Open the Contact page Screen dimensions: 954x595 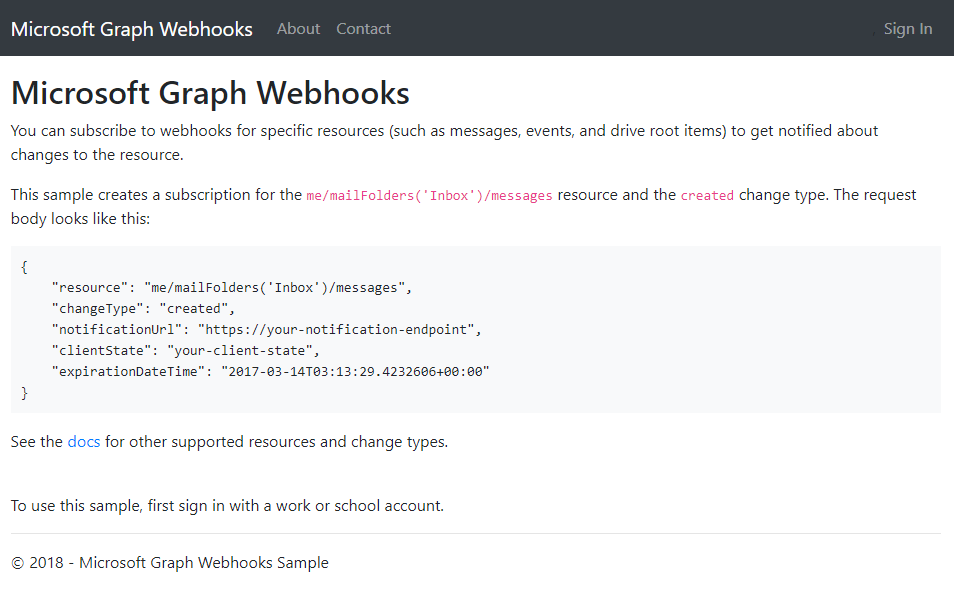[x=363, y=29]
